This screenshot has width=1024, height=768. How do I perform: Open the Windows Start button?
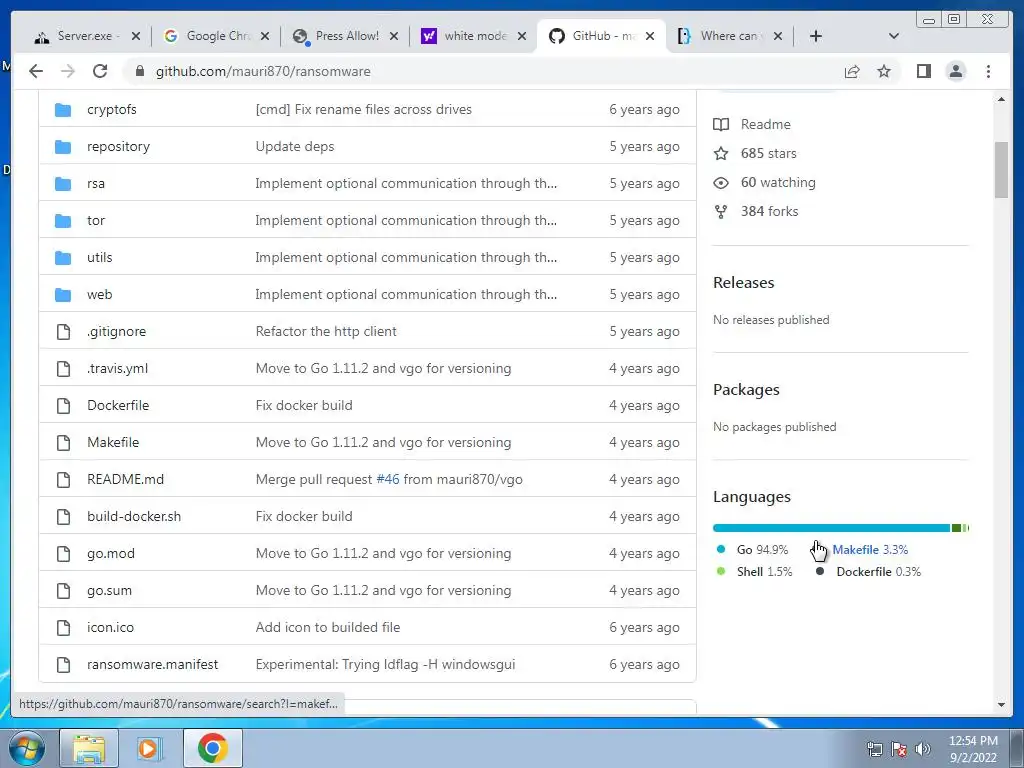coord(26,748)
